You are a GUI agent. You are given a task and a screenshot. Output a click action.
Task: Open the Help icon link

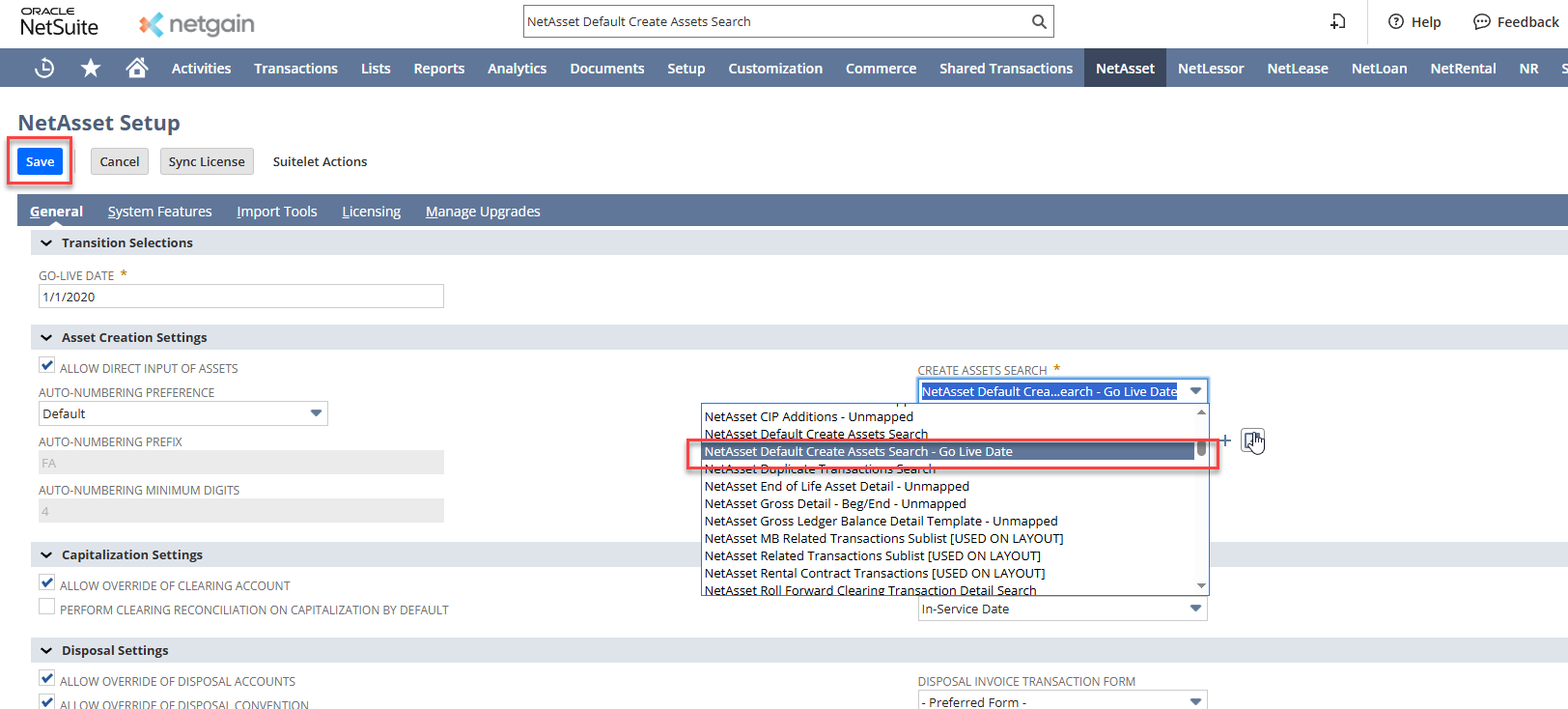point(1396,21)
